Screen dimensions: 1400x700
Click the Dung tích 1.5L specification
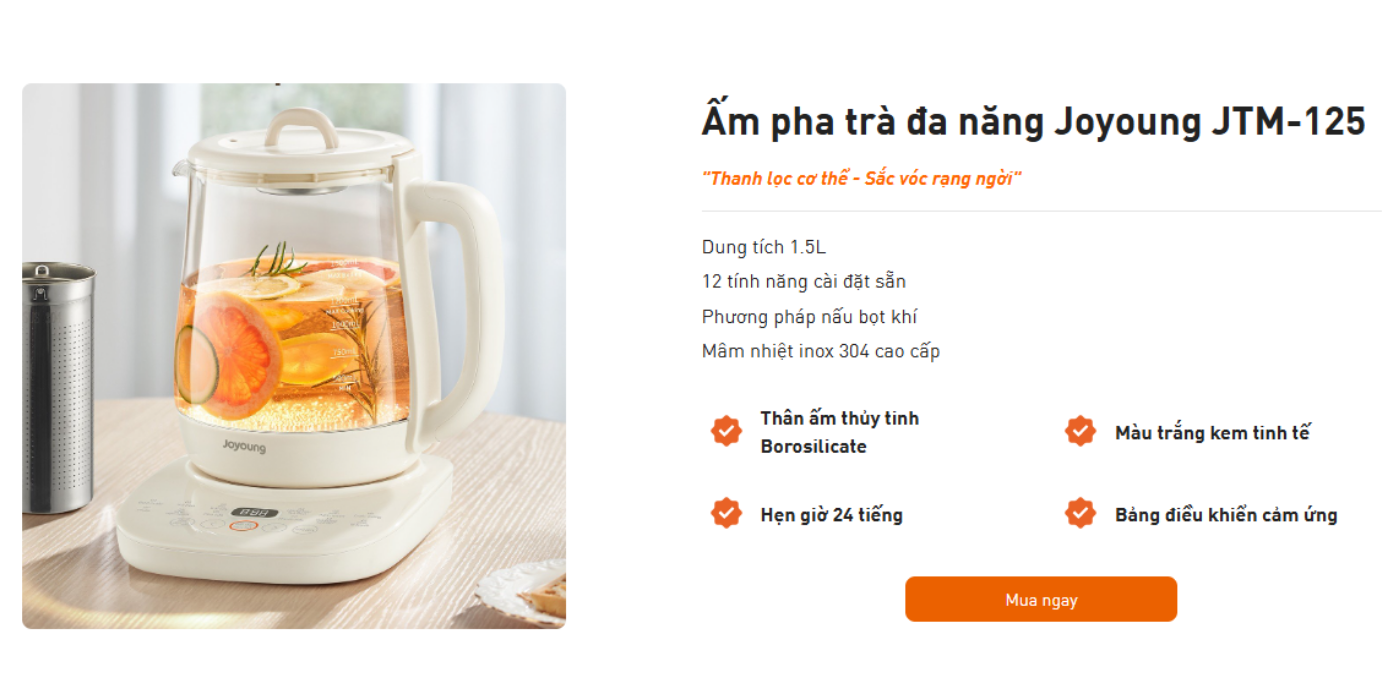tap(764, 247)
